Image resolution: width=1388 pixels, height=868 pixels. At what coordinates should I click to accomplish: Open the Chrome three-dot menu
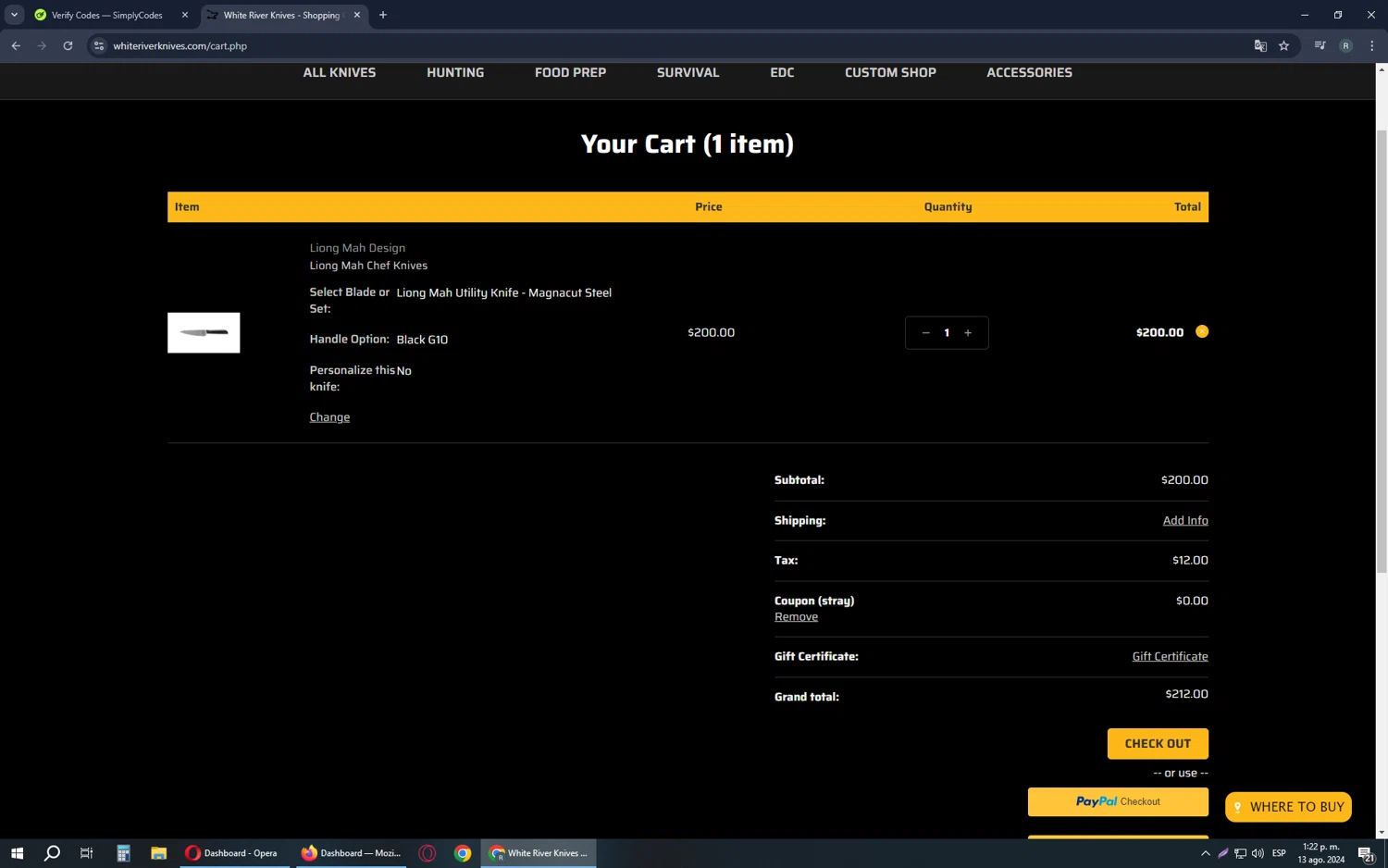(x=1371, y=45)
